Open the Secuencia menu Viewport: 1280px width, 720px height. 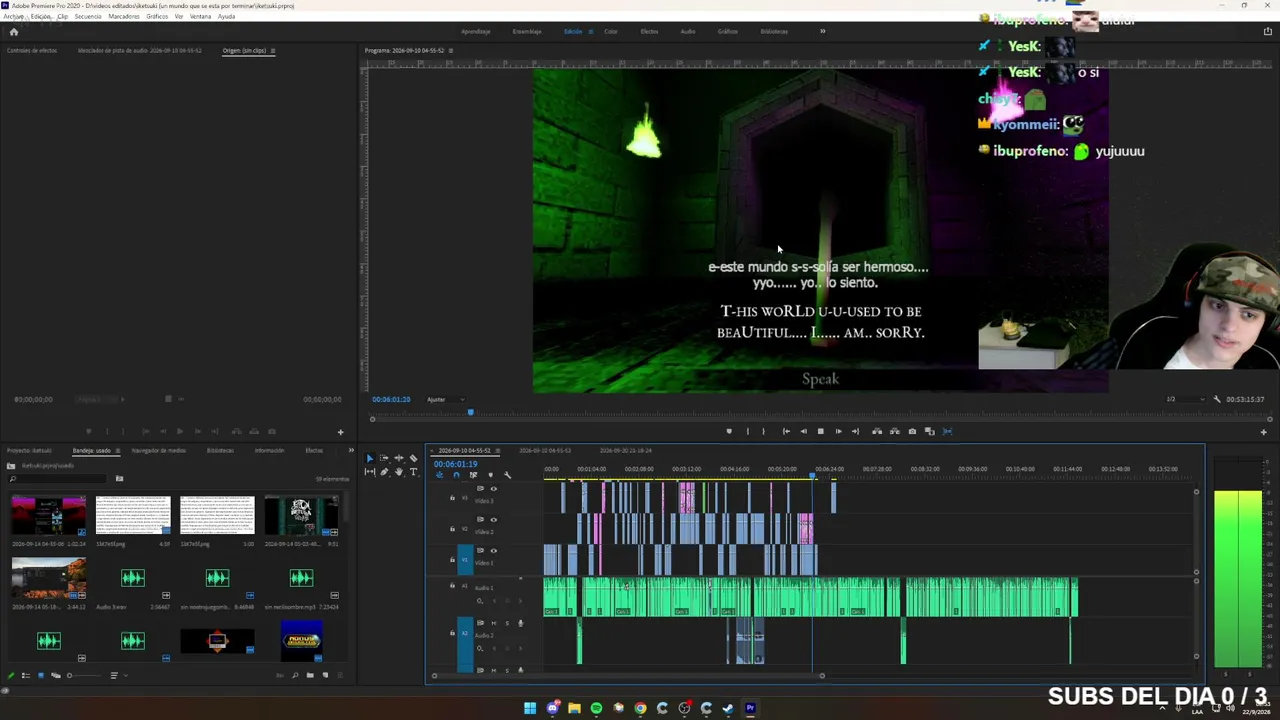(x=88, y=16)
